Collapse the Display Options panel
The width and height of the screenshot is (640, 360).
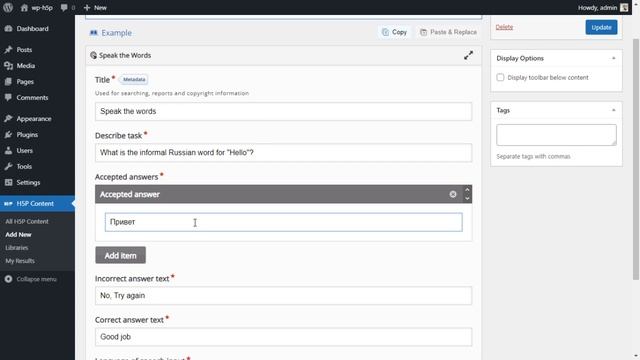pos(613,58)
